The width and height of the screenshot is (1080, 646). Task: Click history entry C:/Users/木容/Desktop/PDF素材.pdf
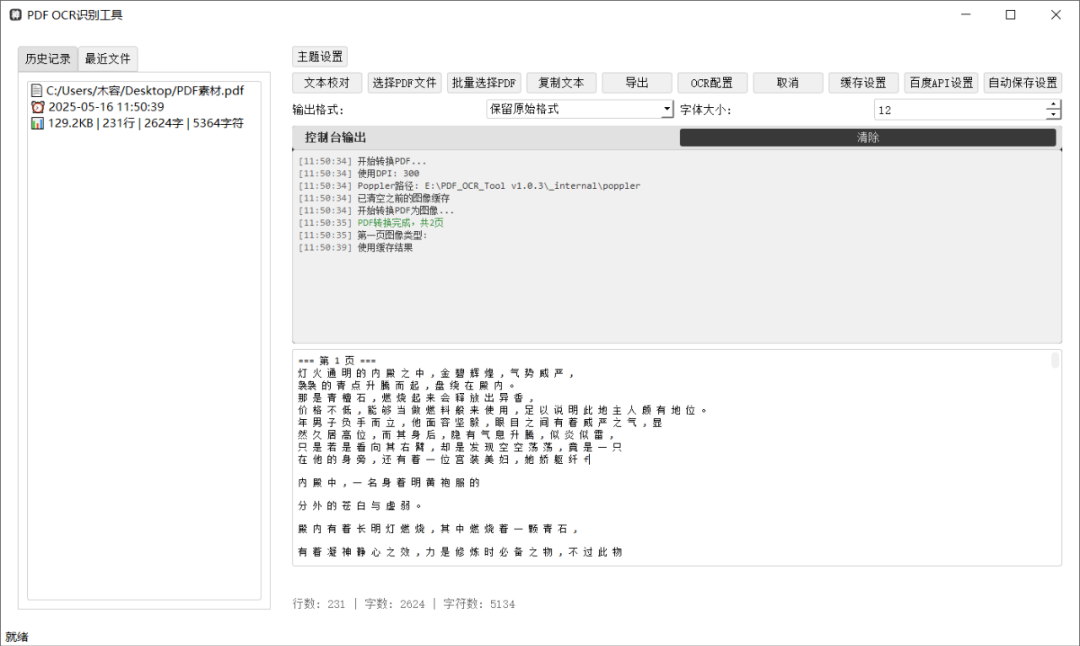pyautogui.click(x=145, y=90)
